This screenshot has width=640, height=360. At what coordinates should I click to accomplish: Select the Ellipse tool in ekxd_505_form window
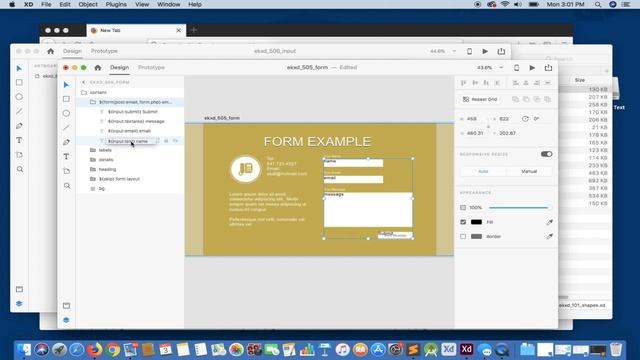click(66, 113)
